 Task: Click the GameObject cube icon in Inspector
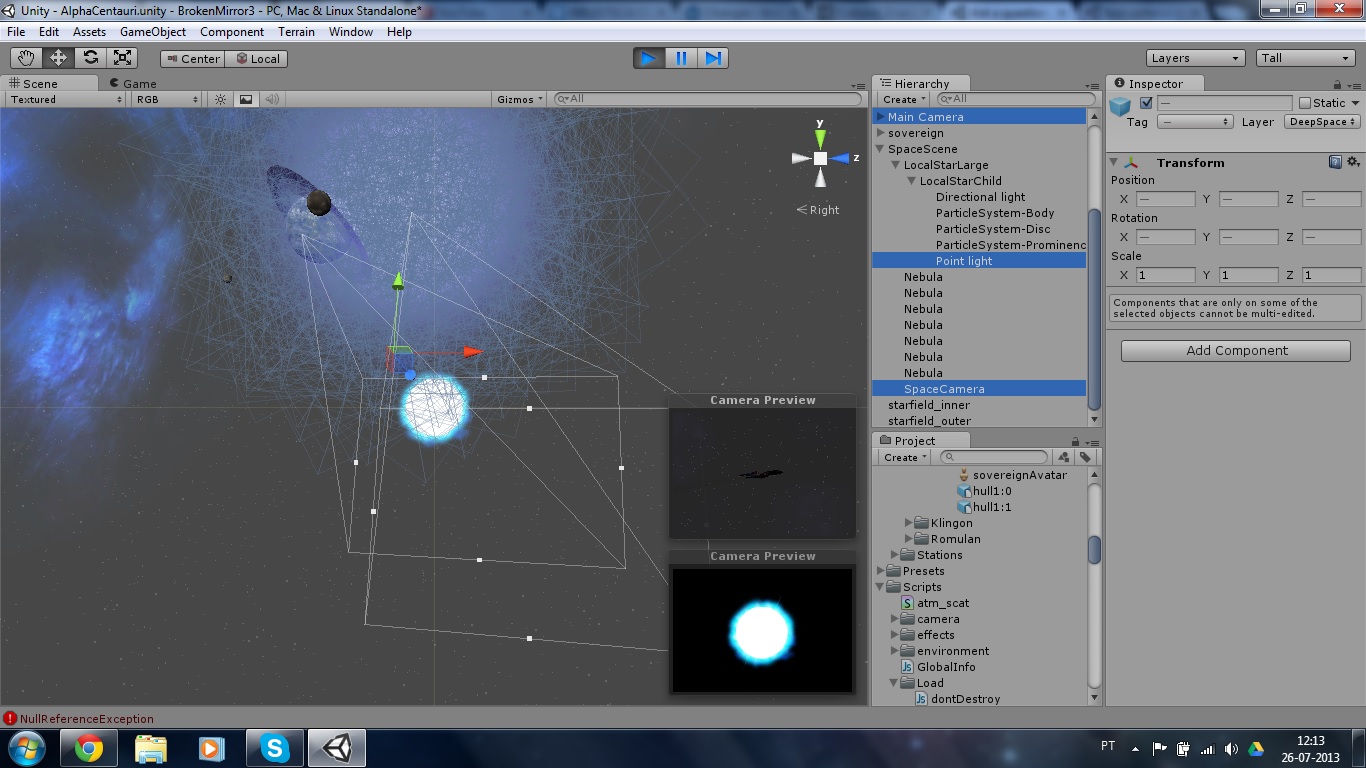tap(1120, 105)
